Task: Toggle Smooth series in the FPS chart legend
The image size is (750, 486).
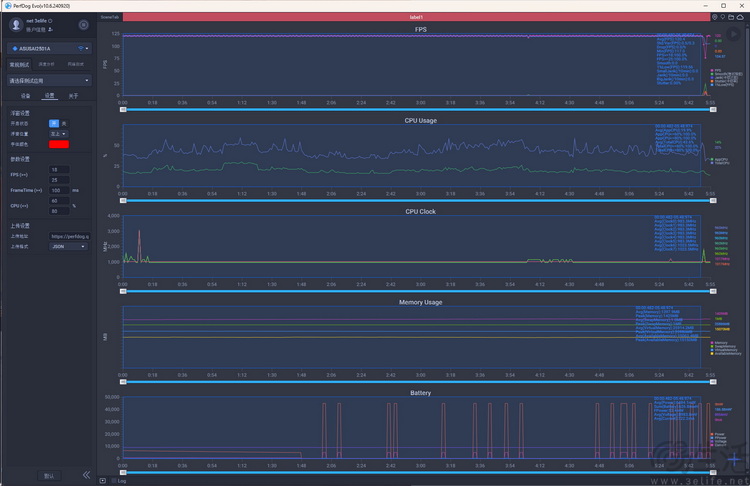Action: (727, 74)
